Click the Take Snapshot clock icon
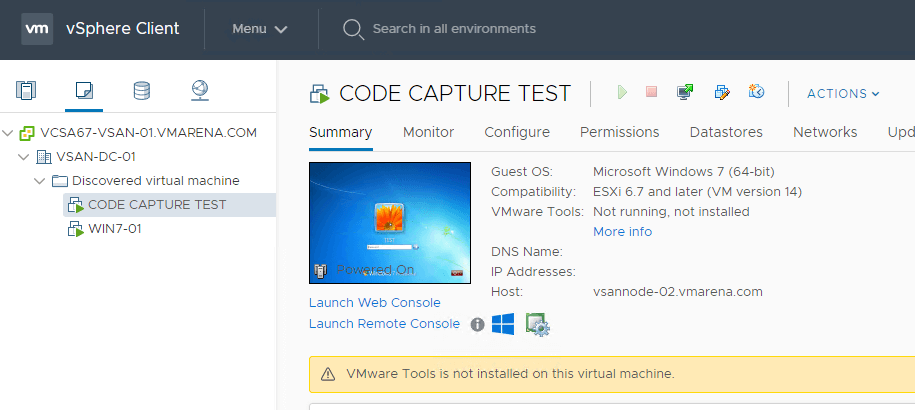Viewport: 915px width, 410px height. (x=756, y=92)
